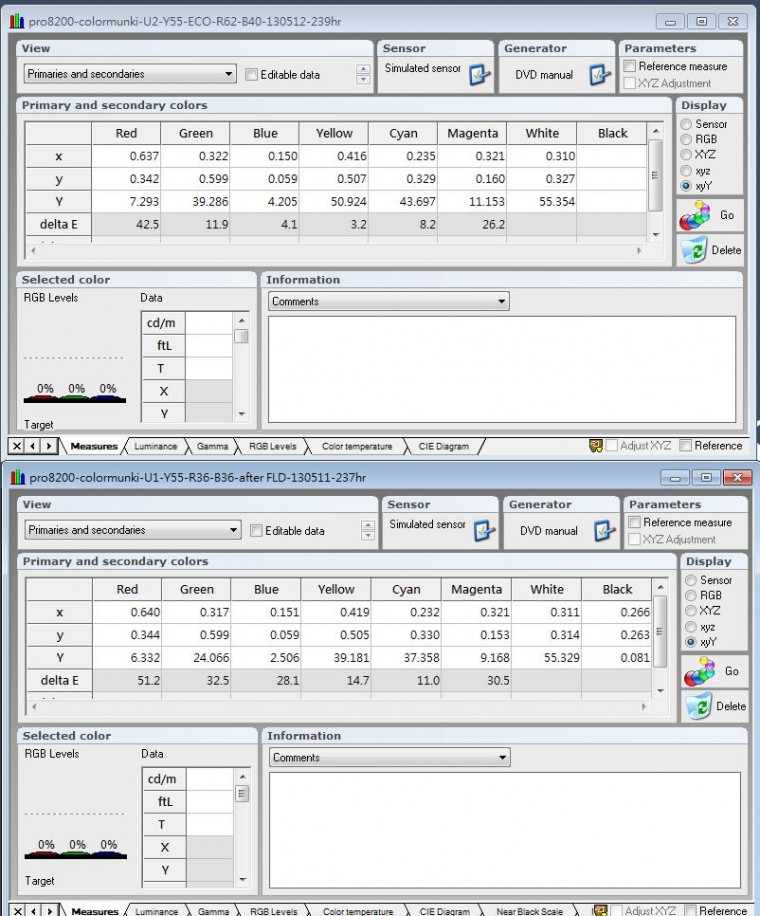Screen dimensions: 760x916
Task: Switch to RGB Levels tab in top window
Action: click(x=272, y=446)
